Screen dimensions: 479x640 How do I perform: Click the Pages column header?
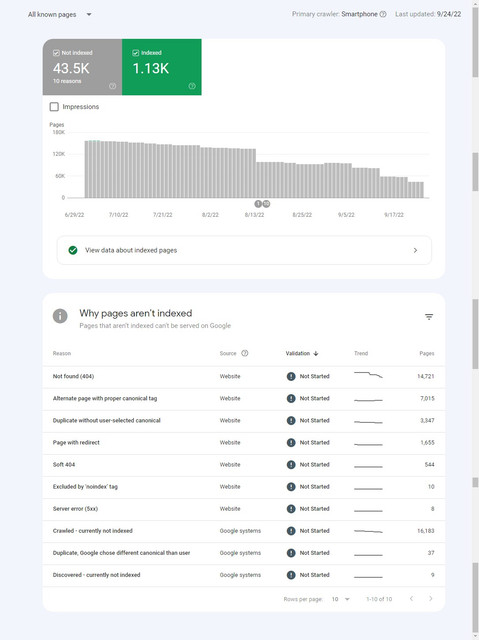tap(427, 353)
